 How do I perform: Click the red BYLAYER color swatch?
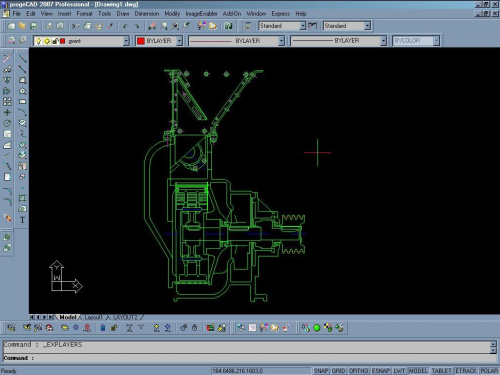141,41
